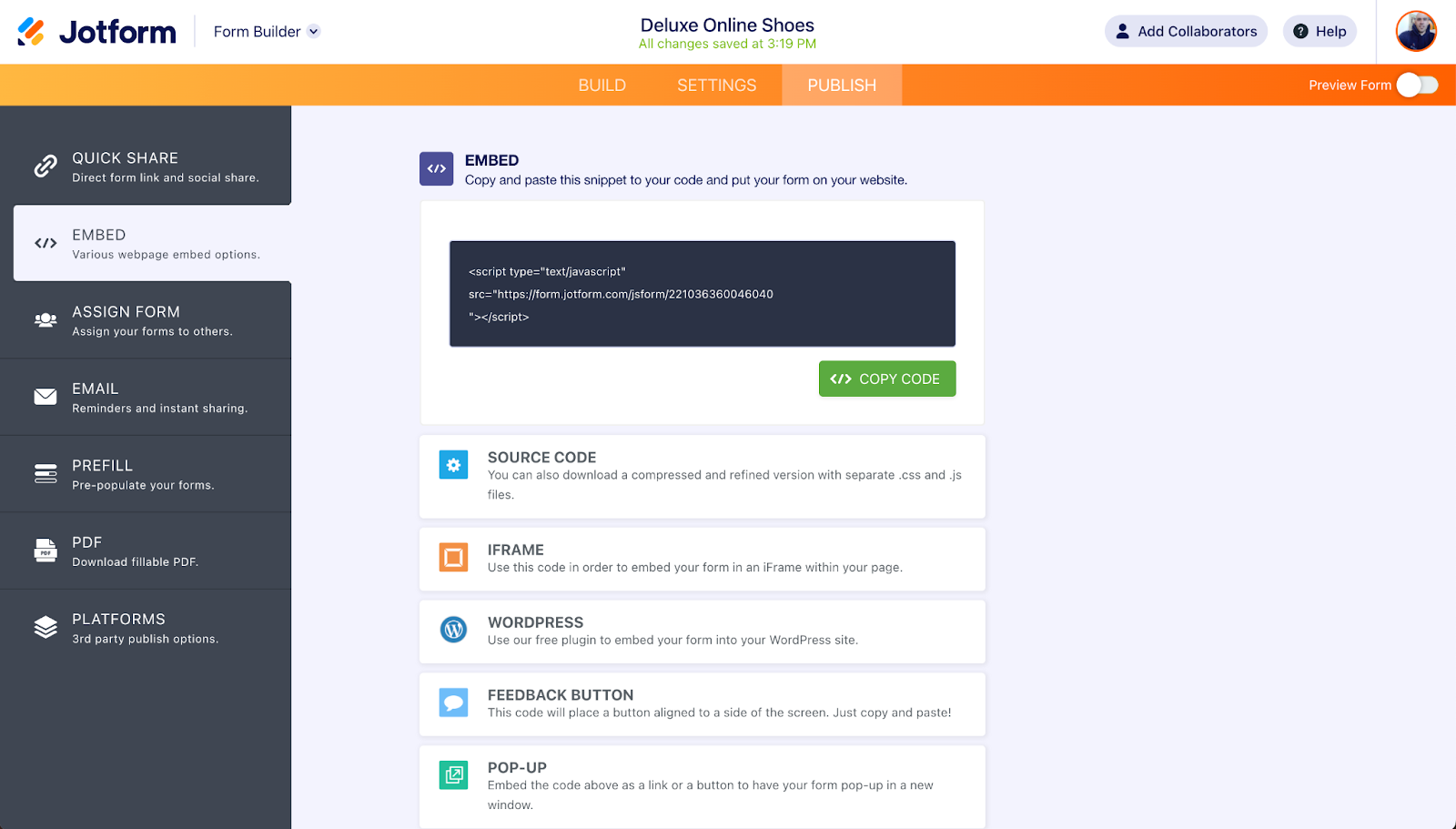
Task: Click the Source Code gear icon
Action: tap(453, 465)
